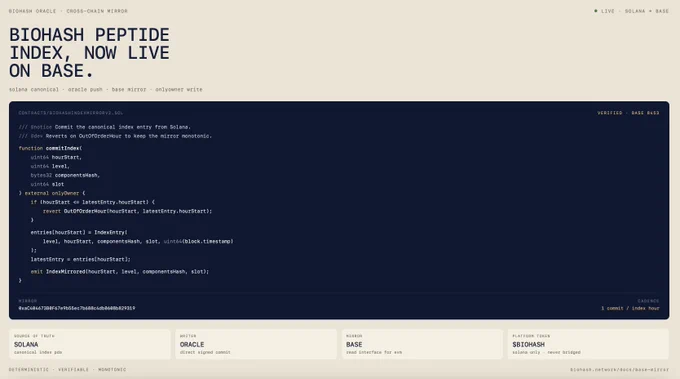This screenshot has width=680, height=379.
Task: Click the "read interface for evm" caption
Action: (x=374, y=353)
